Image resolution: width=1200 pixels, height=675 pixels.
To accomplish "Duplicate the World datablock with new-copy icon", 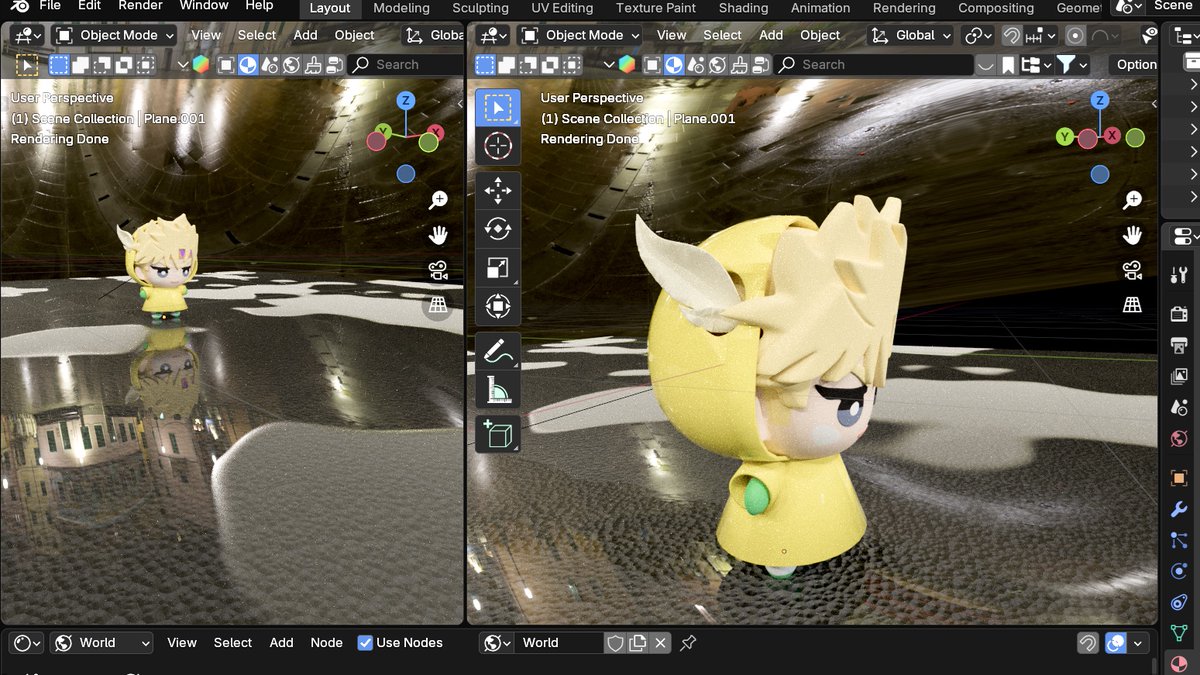I will click(x=638, y=643).
